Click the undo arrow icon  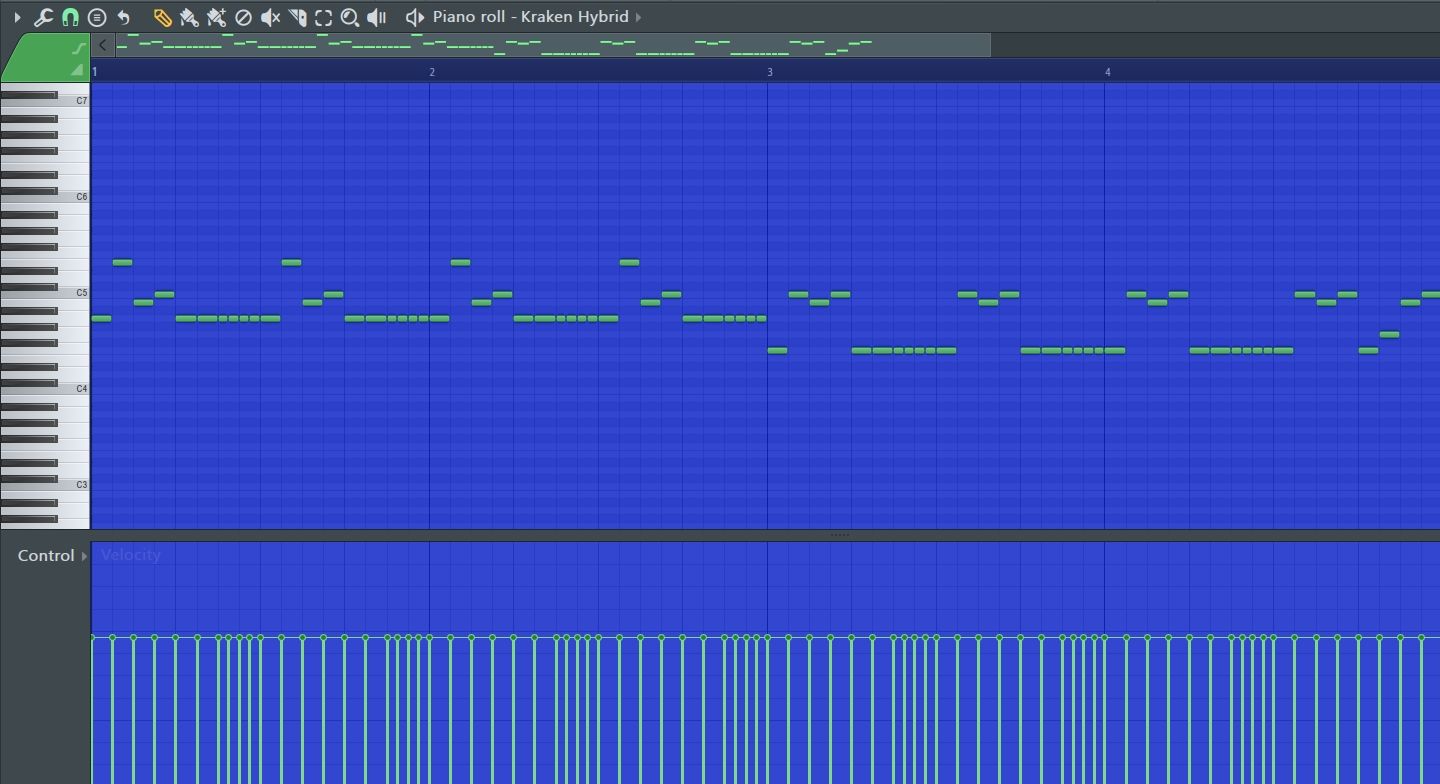coord(124,17)
